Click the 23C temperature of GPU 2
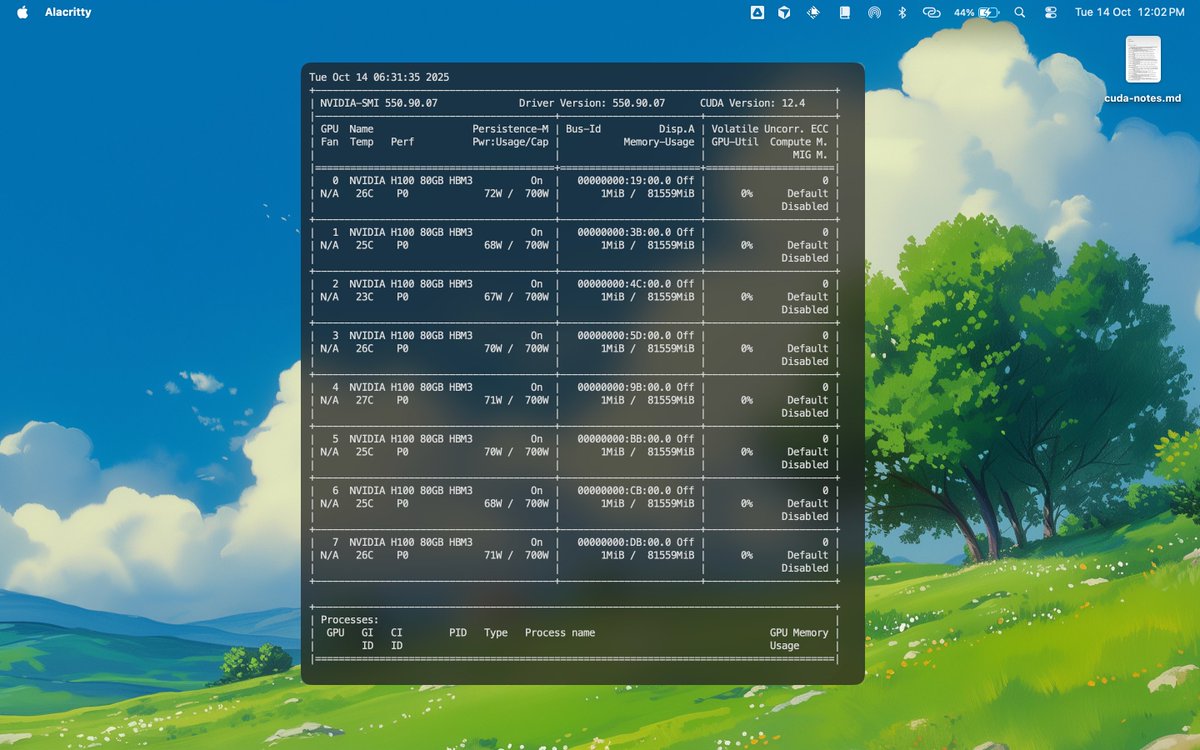This screenshot has width=1200, height=750. pos(364,297)
